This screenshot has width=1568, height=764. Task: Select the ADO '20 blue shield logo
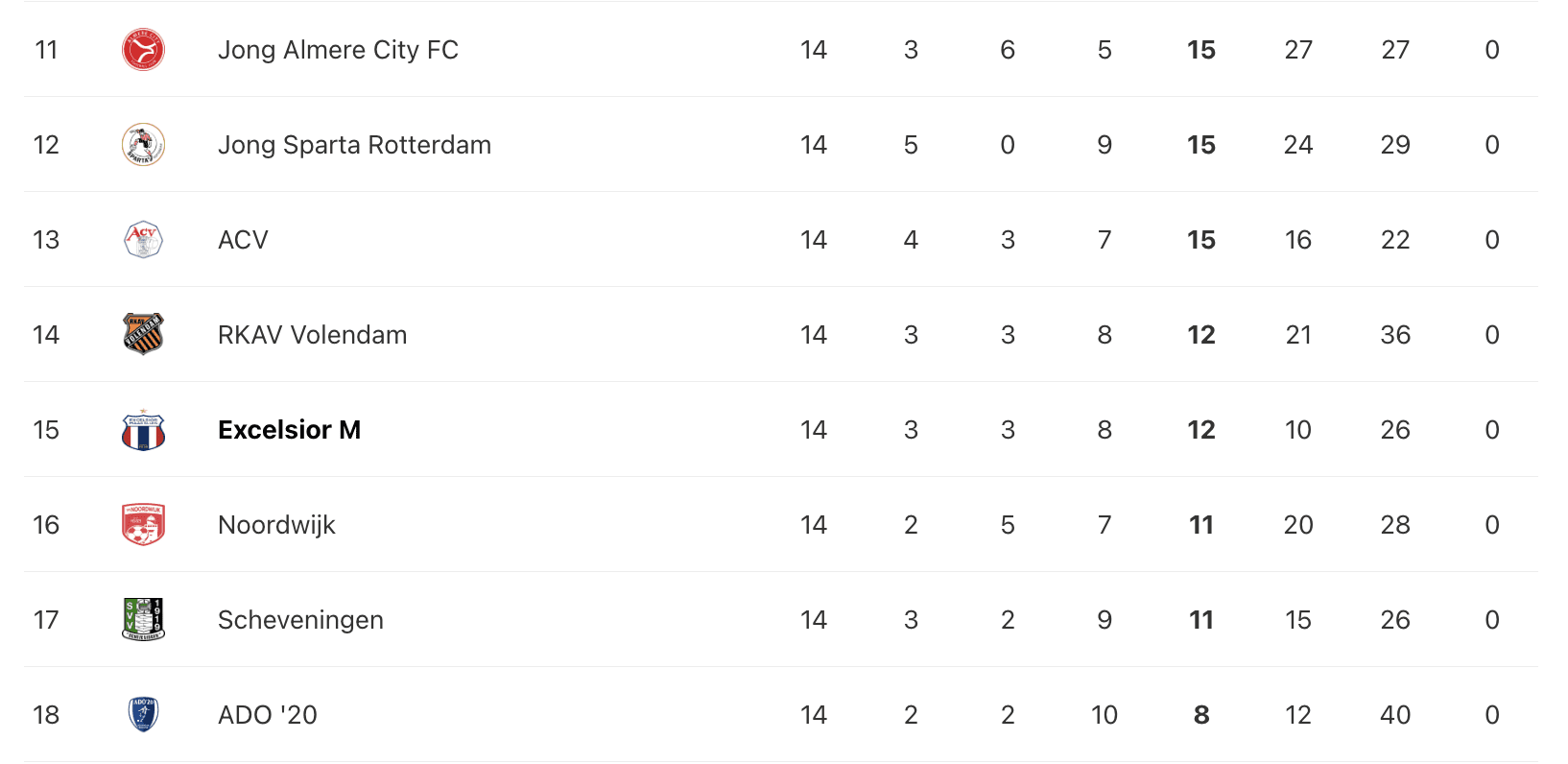(143, 715)
